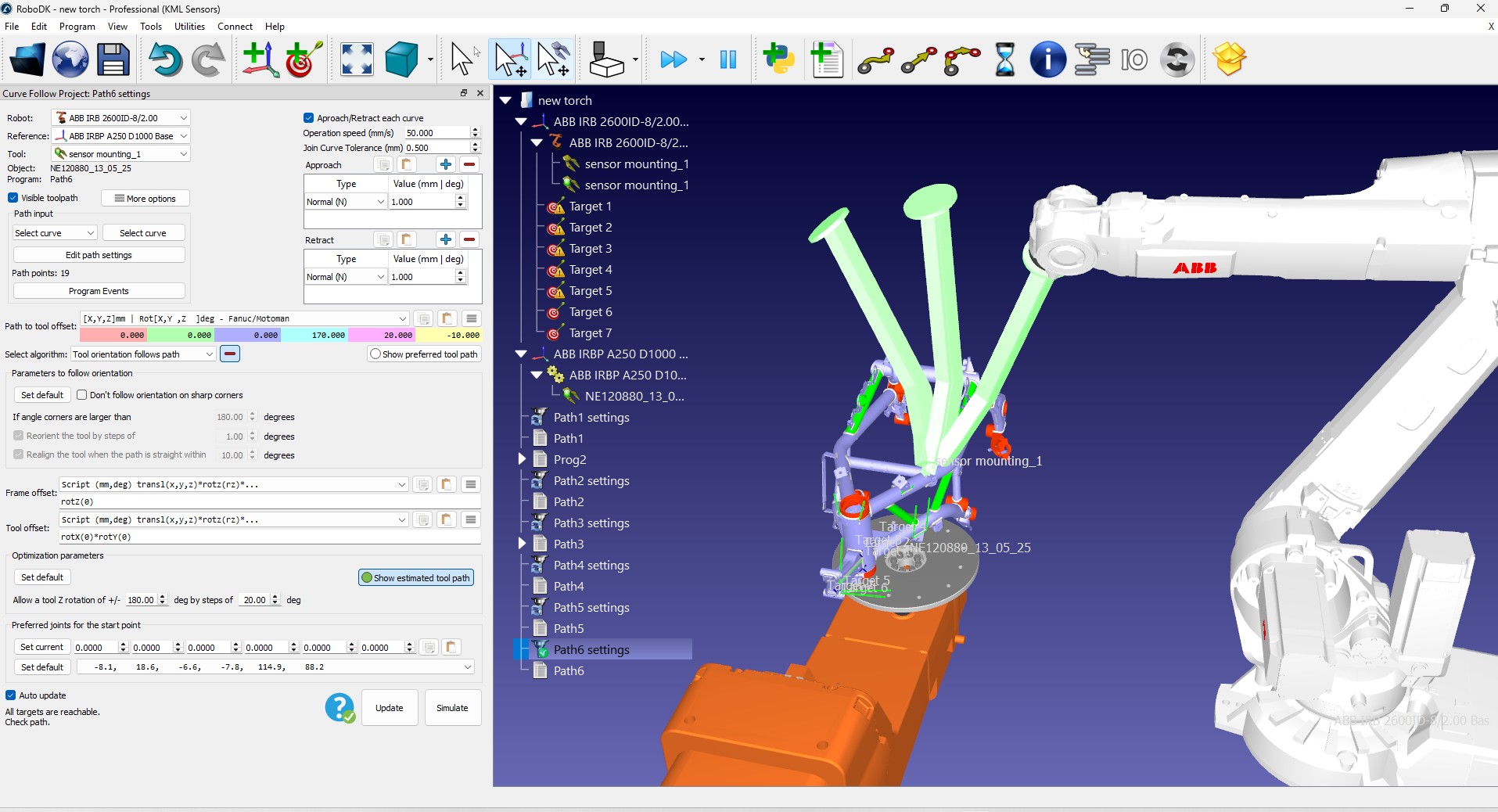Toggle Approach/Retract each curve checkbox
Viewport: 1498px width, 812px height.
click(309, 118)
